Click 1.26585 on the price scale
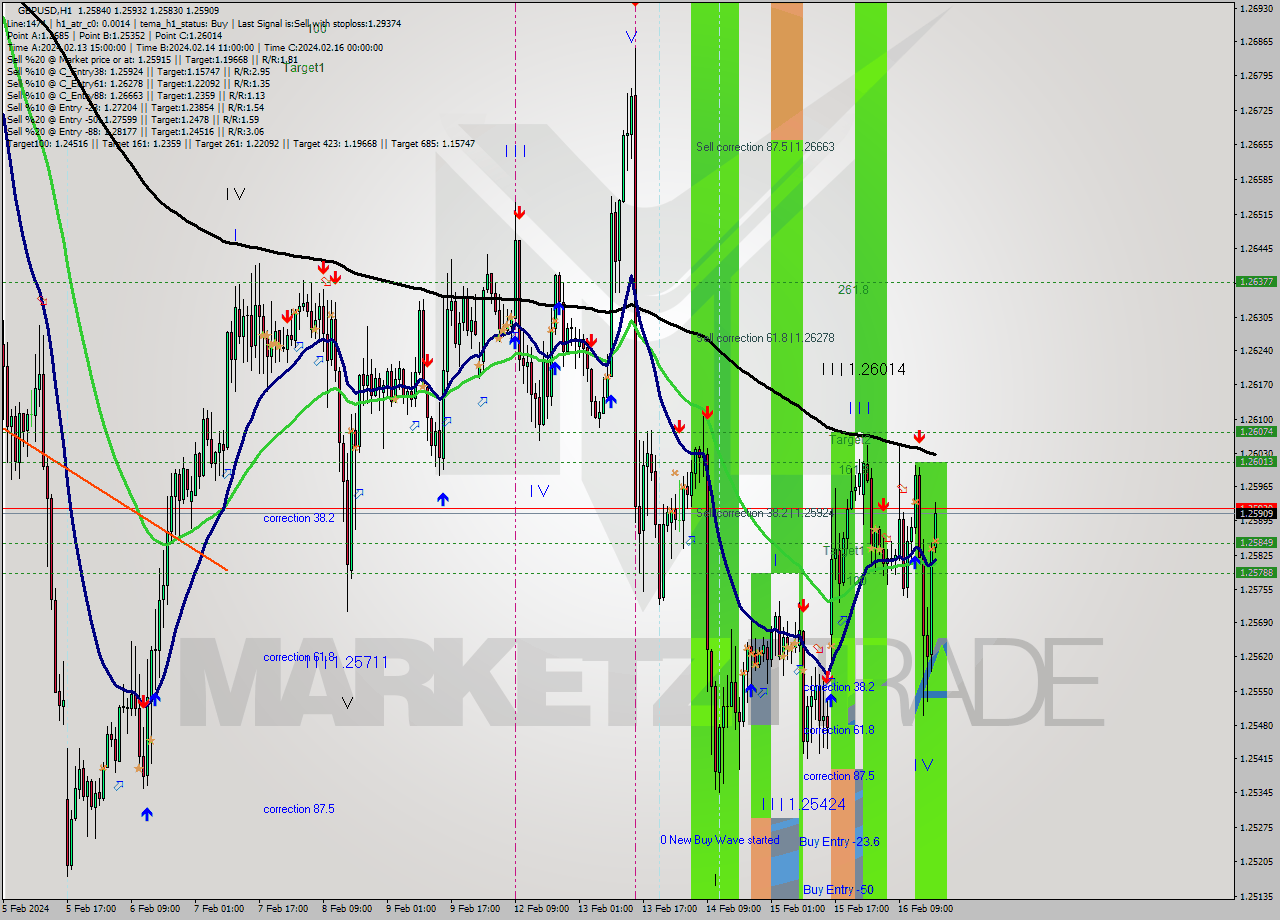This screenshot has height=920, width=1280. click(x=1256, y=180)
